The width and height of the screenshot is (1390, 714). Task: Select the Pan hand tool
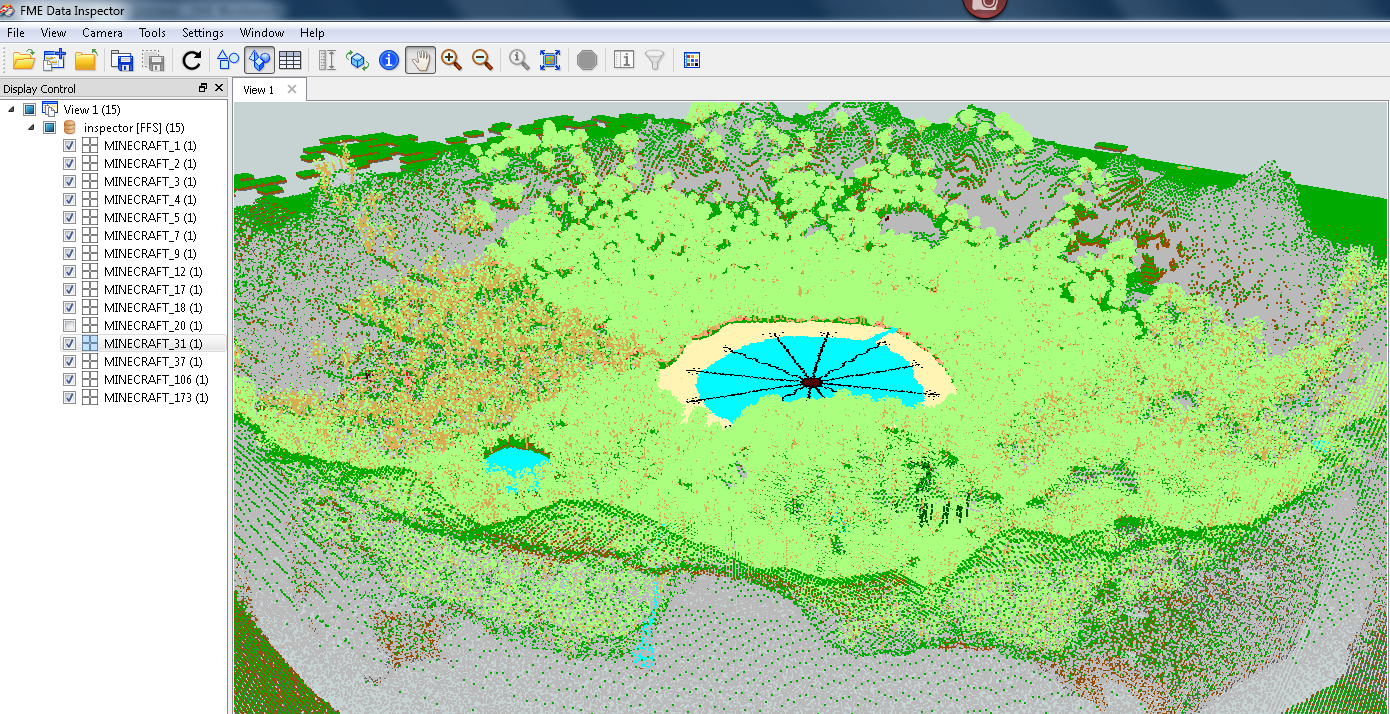(420, 60)
